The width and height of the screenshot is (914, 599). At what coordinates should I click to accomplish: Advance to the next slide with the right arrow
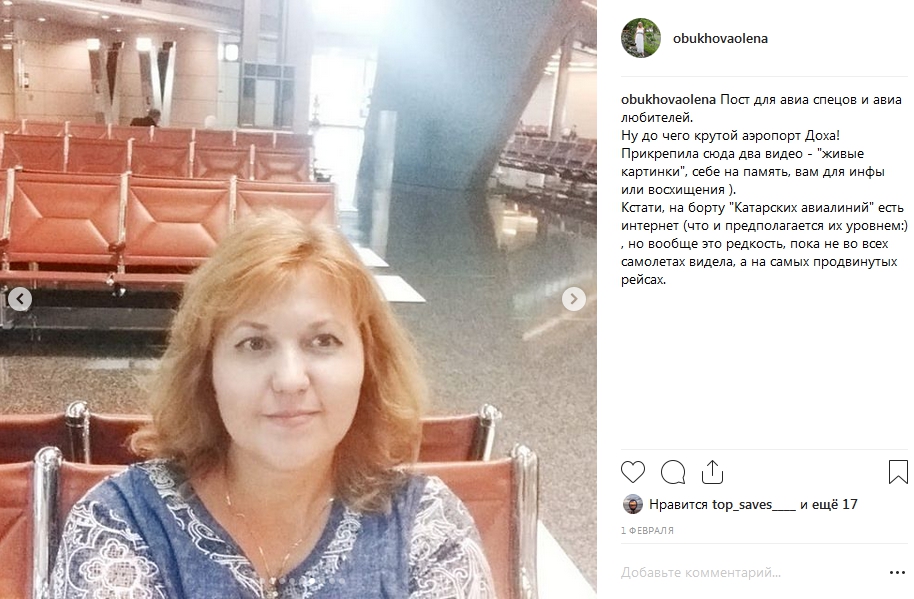pos(574,299)
